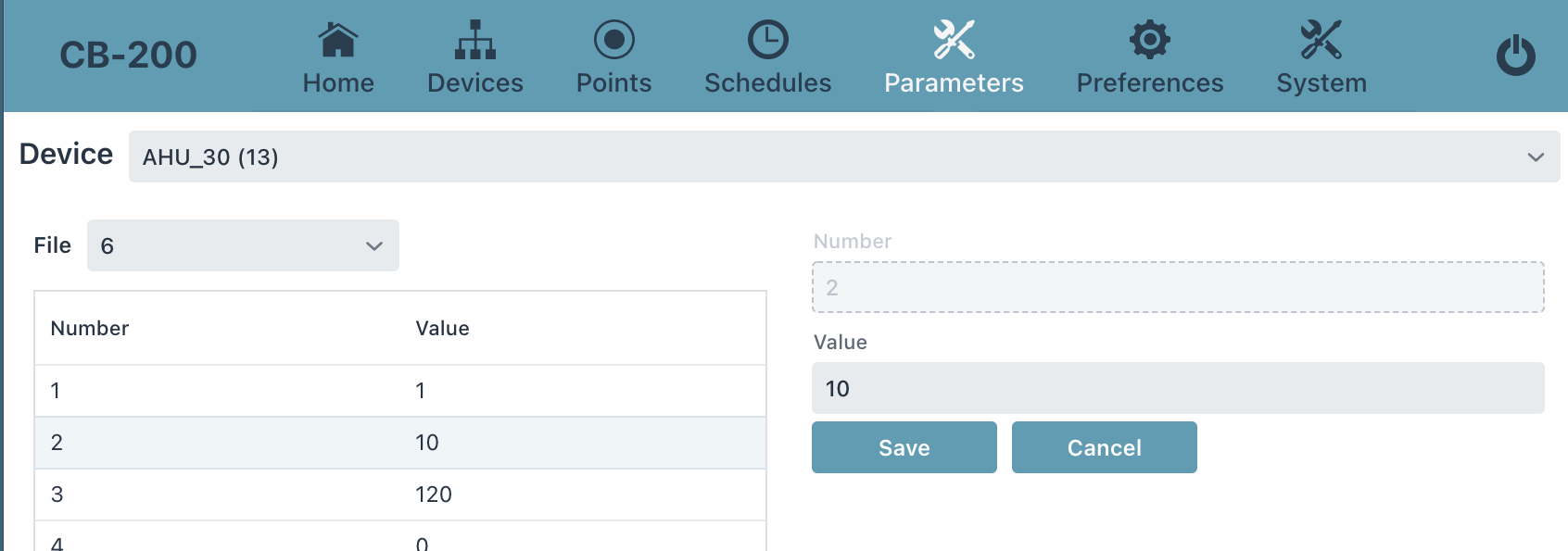Open the Points target icon

click(613, 40)
